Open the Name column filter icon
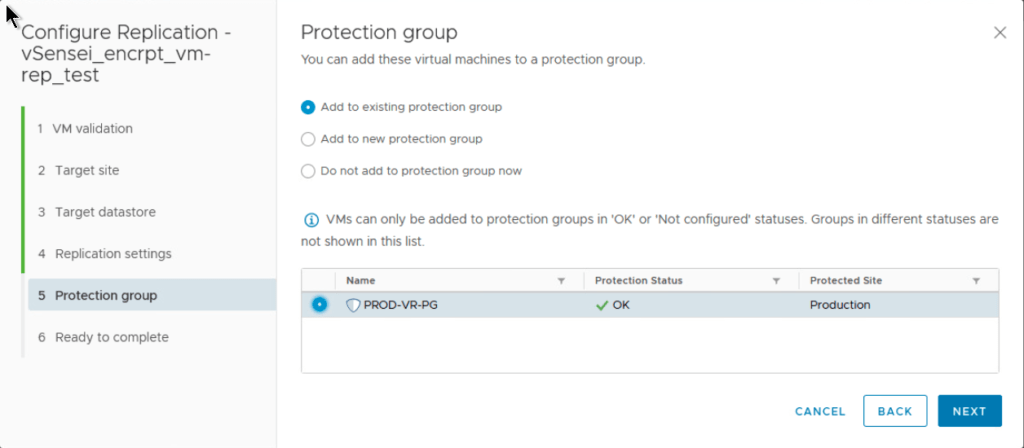1024x448 pixels. click(x=561, y=281)
